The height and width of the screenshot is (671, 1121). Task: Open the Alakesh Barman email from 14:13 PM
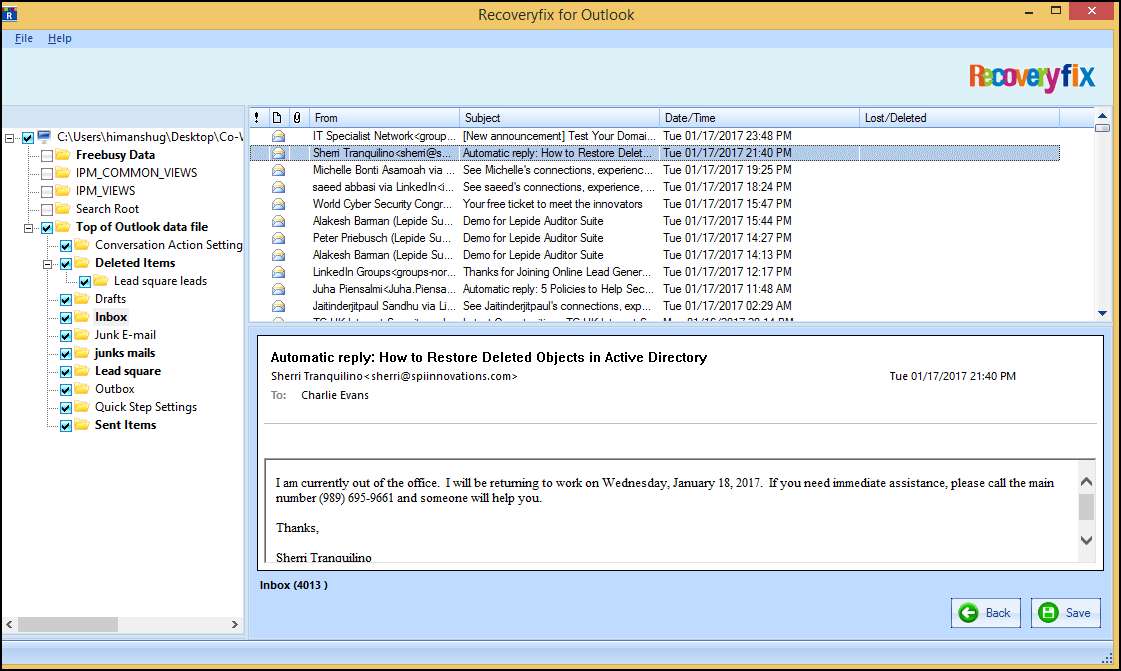tap(654, 255)
